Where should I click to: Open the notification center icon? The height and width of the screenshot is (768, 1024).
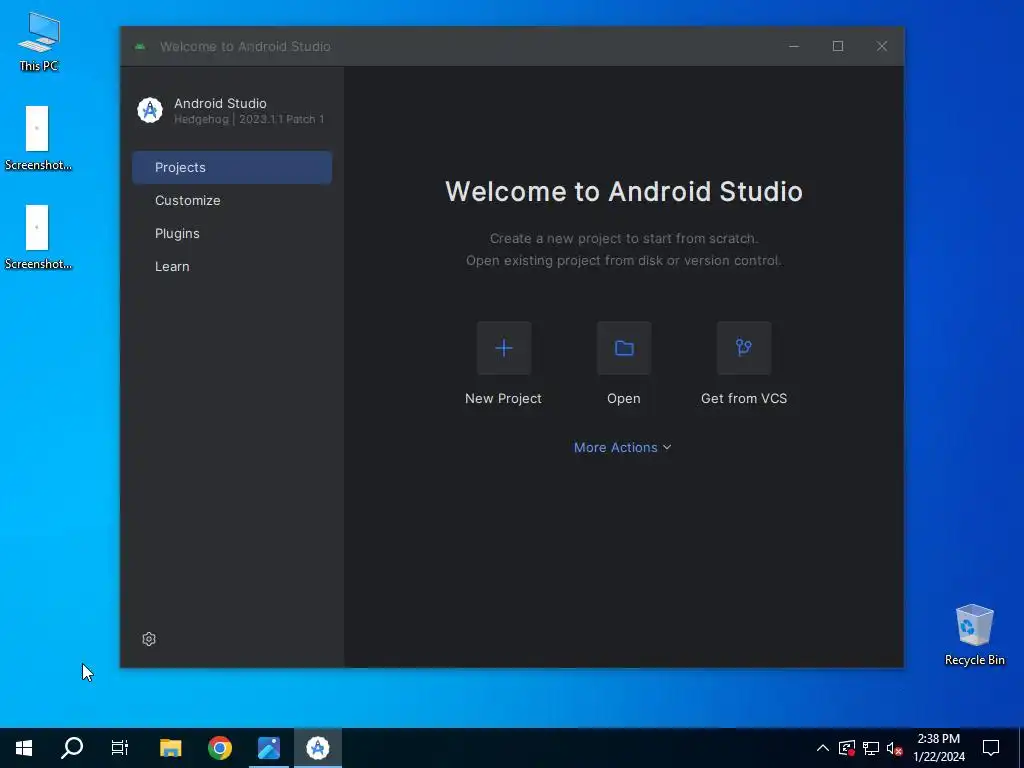(991, 748)
